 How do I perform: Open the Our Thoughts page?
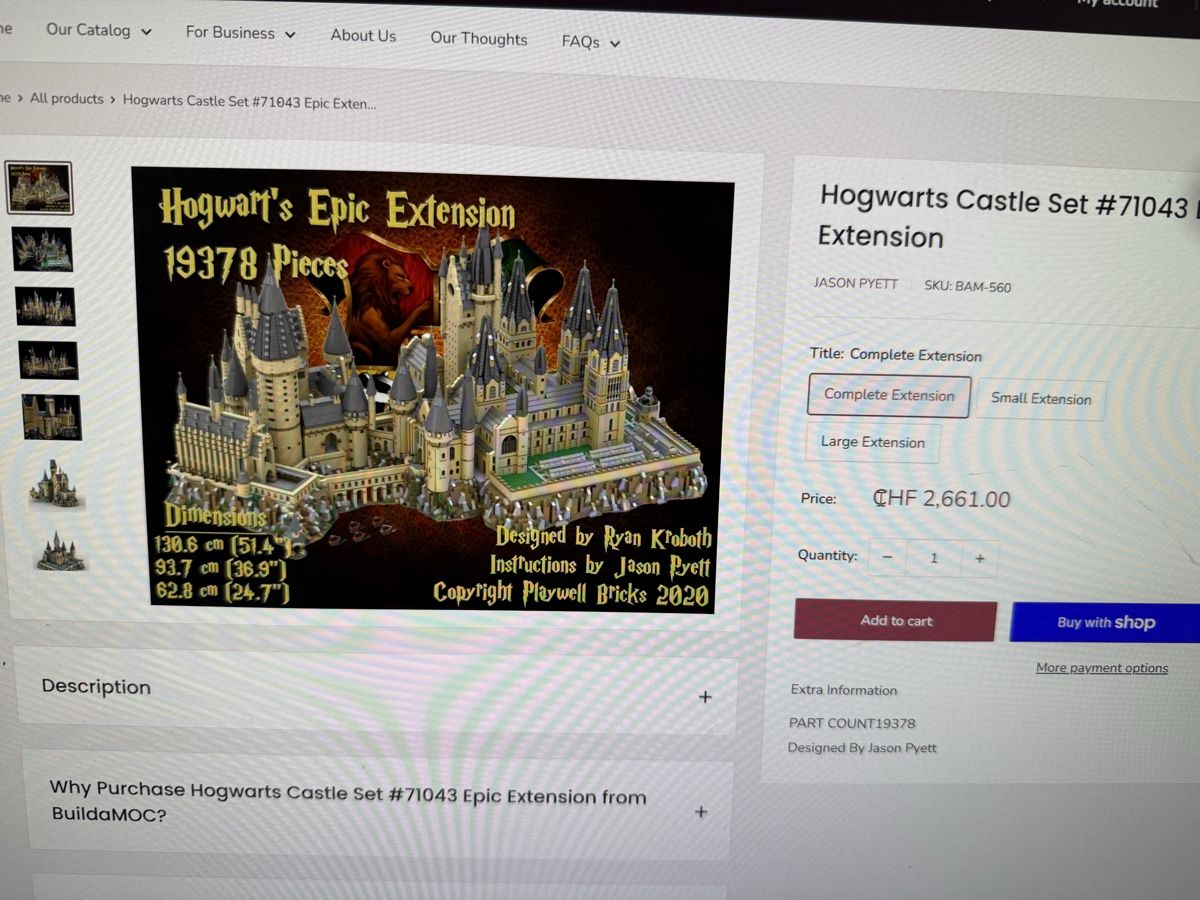pyautogui.click(x=478, y=38)
